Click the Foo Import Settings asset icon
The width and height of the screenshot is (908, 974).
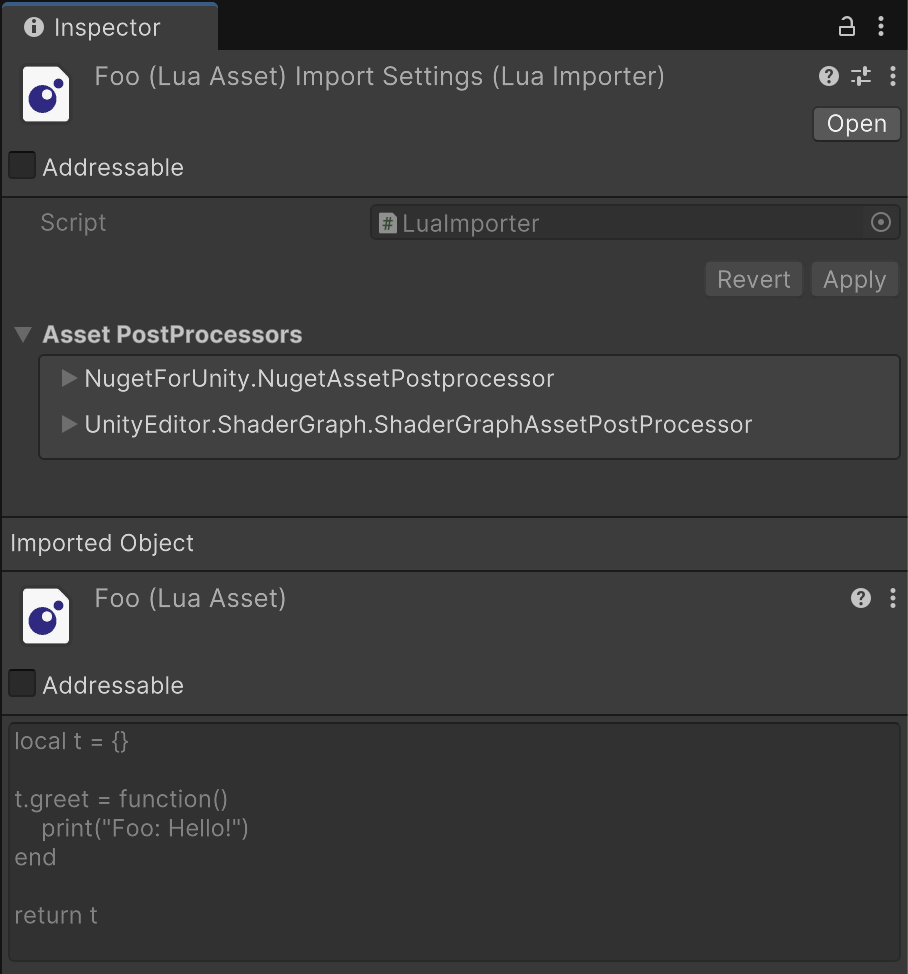tap(46, 95)
